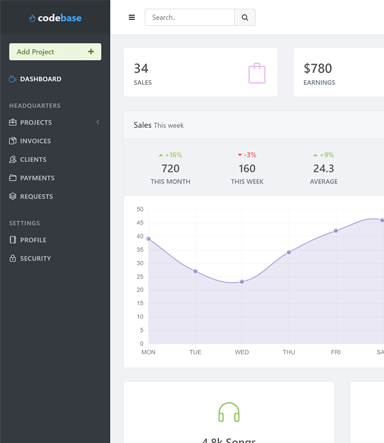
Task: Click the green headphones icon
Action: [229, 412]
